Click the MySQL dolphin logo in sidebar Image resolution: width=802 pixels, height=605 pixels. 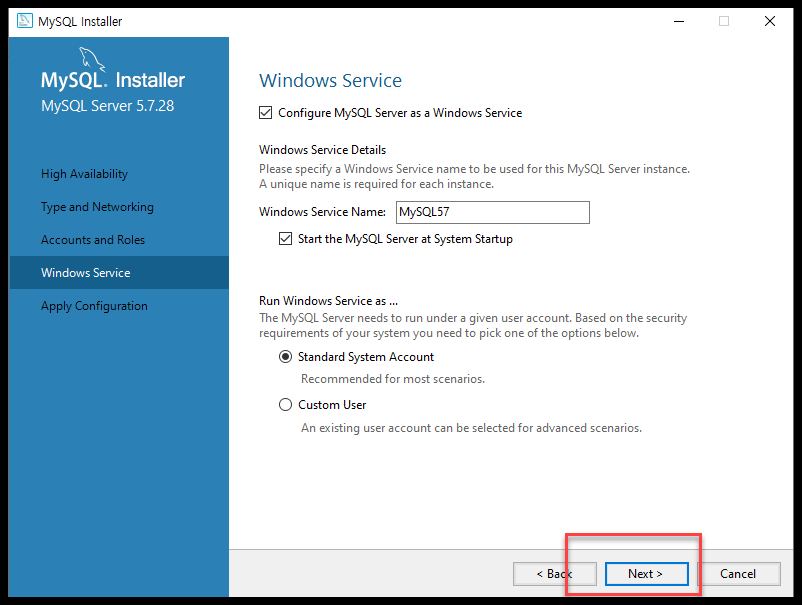pyautogui.click(x=92, y=59)
